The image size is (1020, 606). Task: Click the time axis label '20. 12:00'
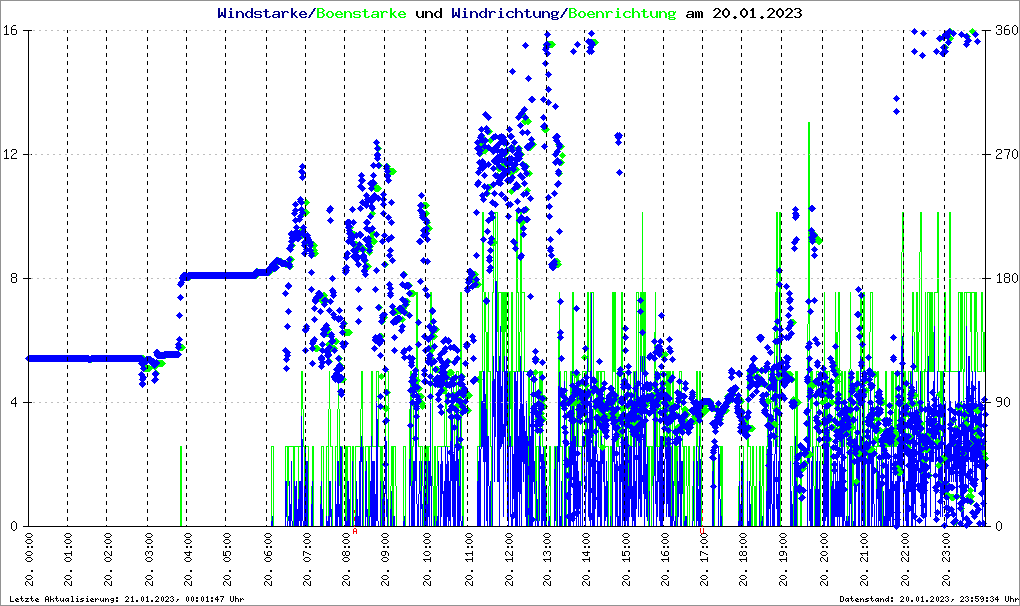click(x=508, y=559)
